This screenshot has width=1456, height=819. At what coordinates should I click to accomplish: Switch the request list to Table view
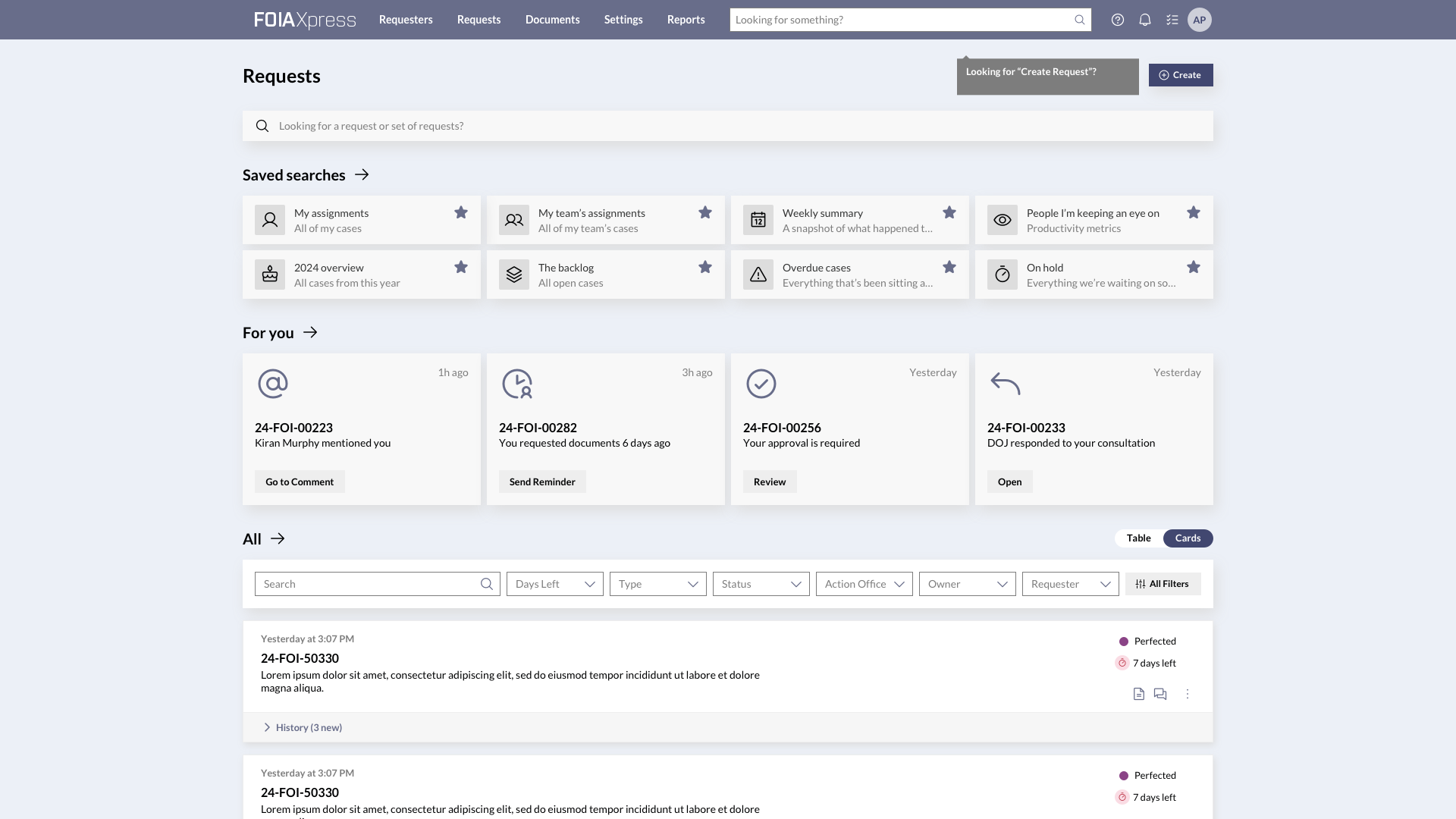[1137, 538]
